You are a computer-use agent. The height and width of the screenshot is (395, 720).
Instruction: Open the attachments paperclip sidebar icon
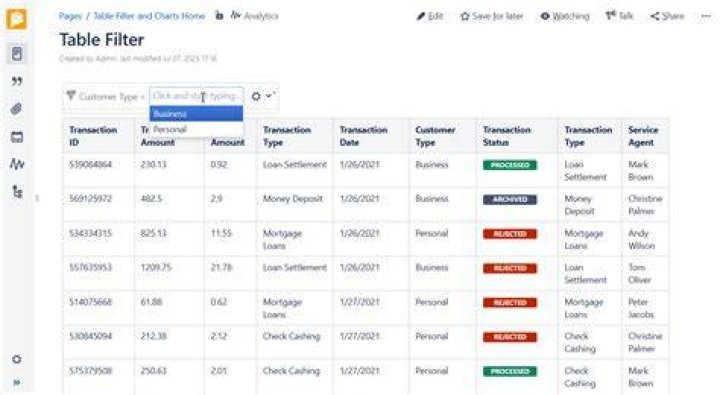tap(17, 109)
